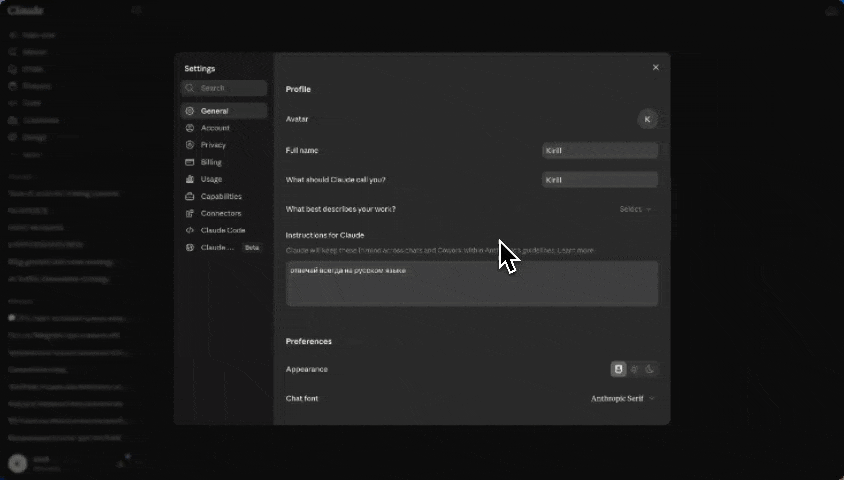Click the 'What best describes your work?' label

pyautogui.click(x=340, y=209)
